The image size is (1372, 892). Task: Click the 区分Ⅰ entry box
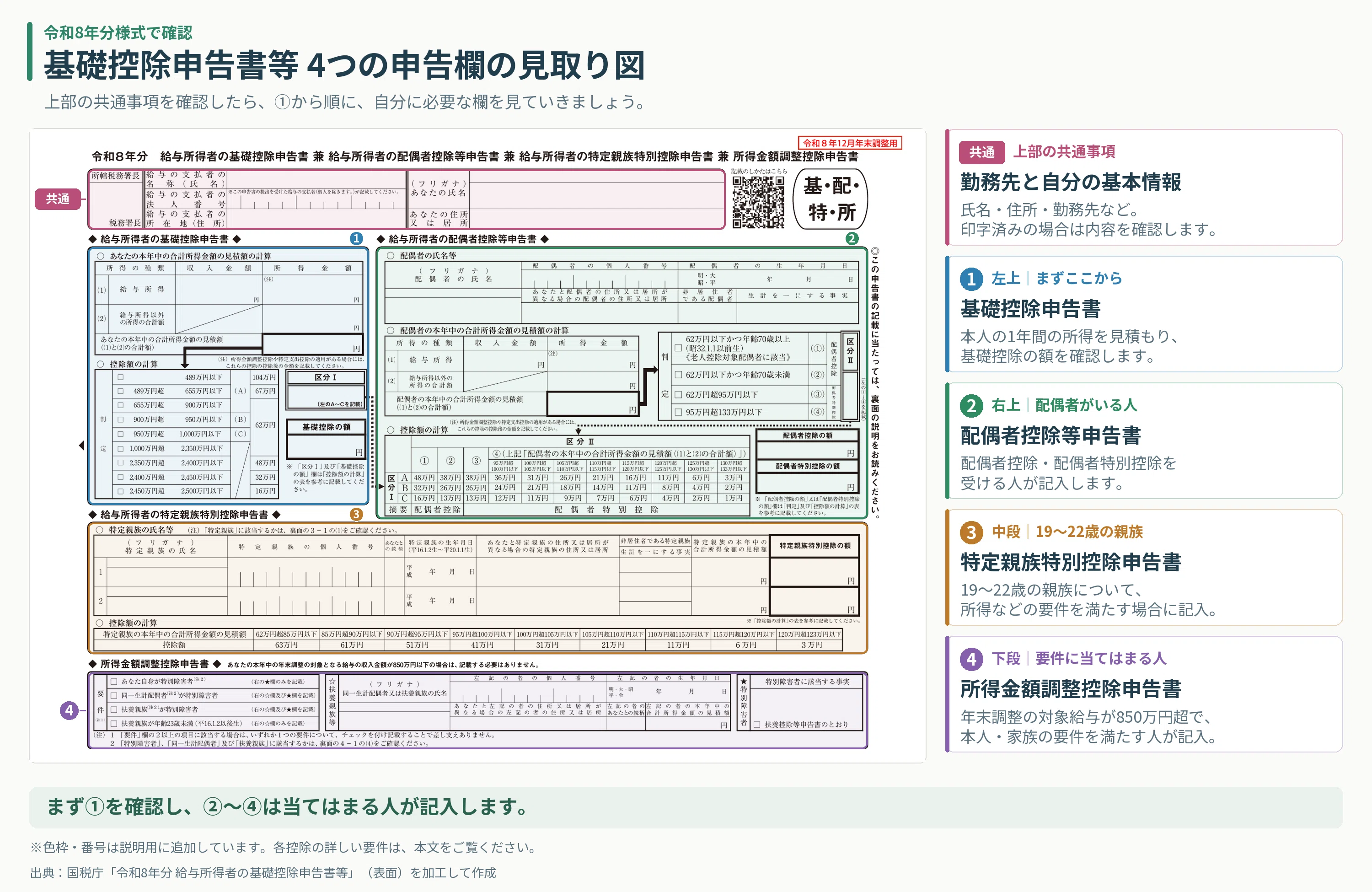326,397
